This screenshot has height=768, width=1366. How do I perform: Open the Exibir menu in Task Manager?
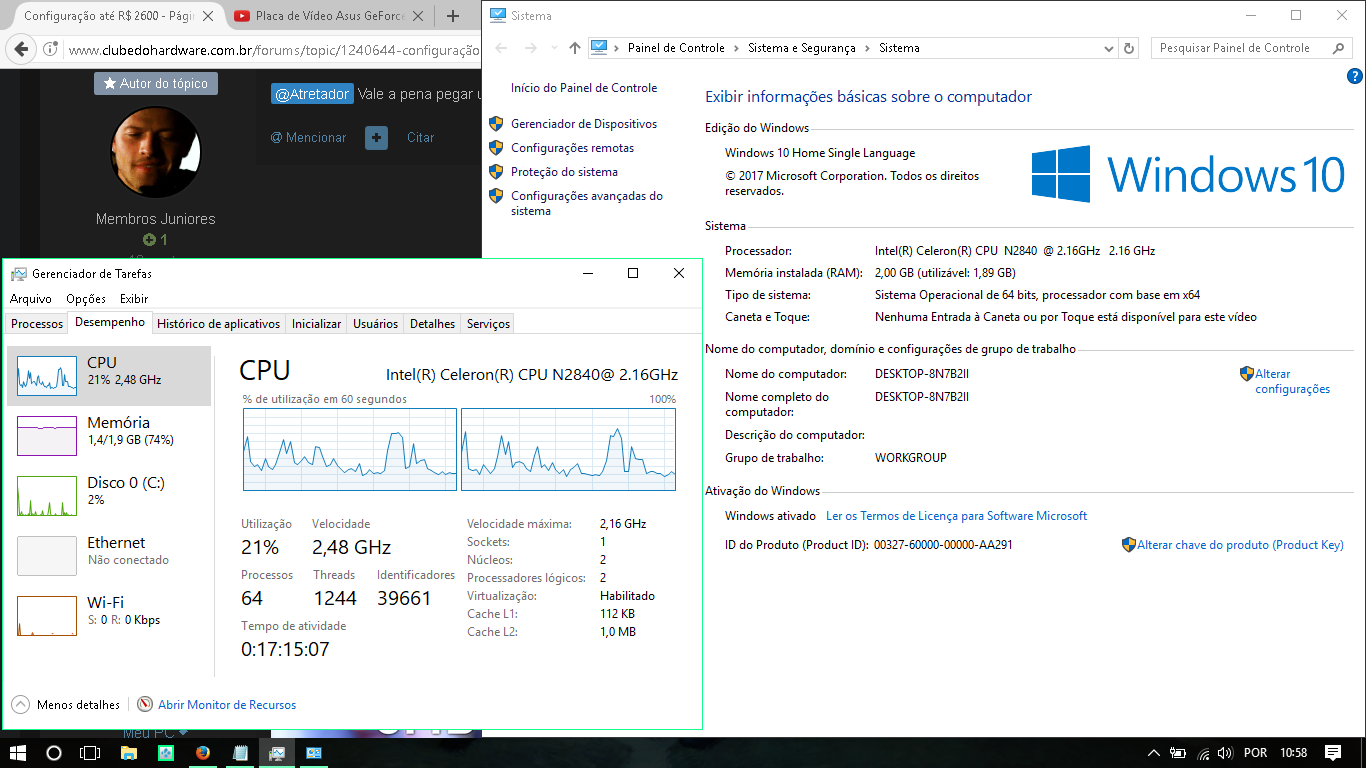[134, 299]
